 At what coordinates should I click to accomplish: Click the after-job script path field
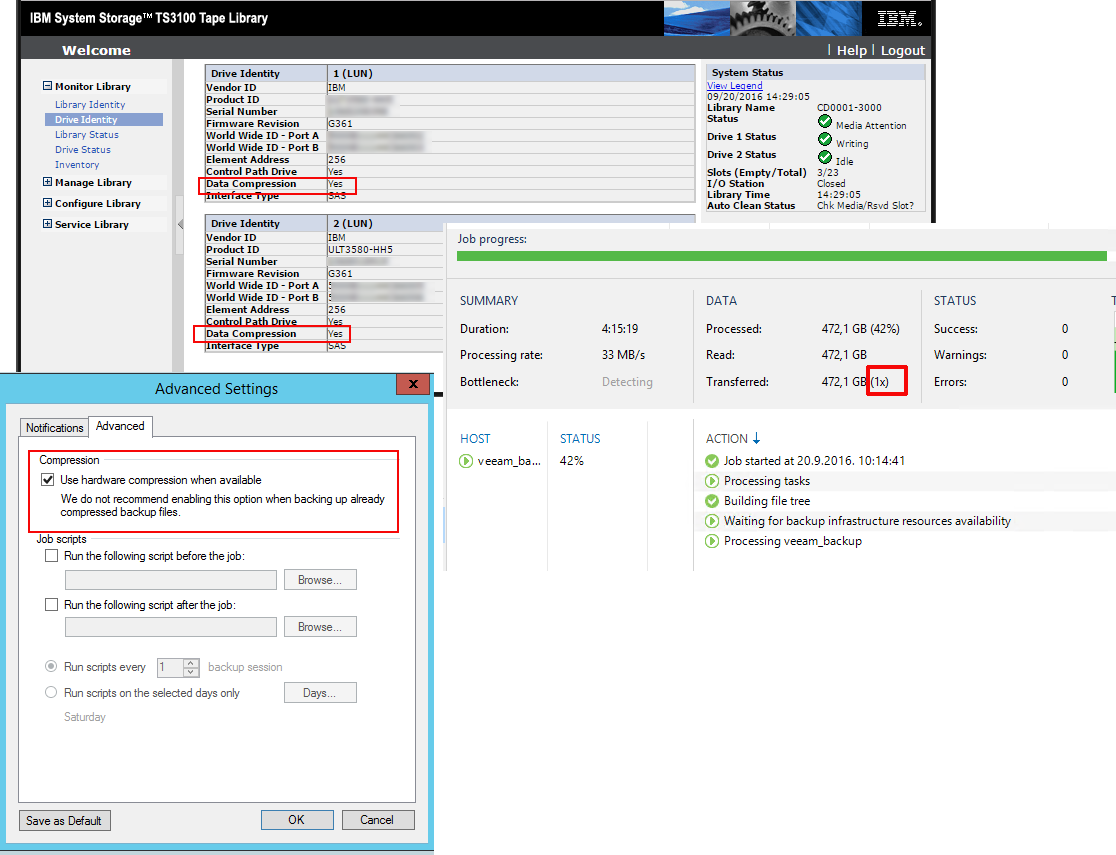(x=171, y=627)
